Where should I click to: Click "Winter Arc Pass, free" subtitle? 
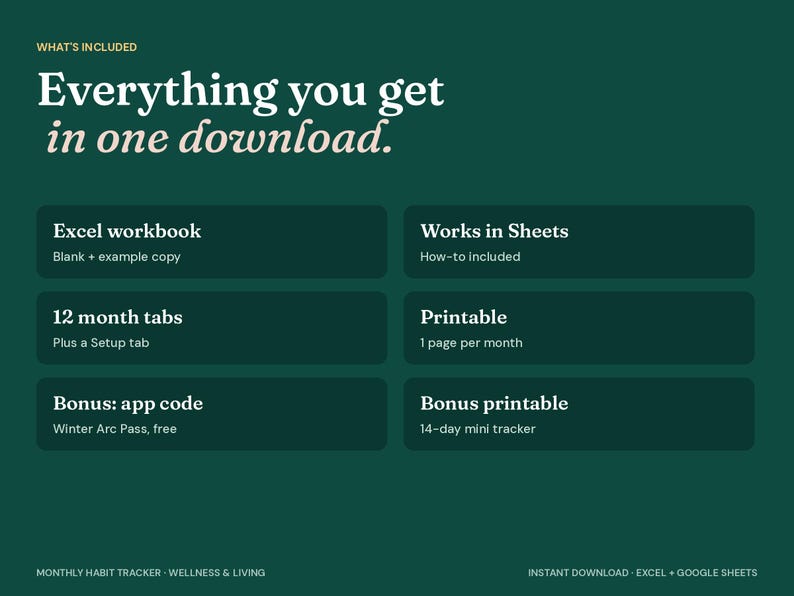coord(115,429)
